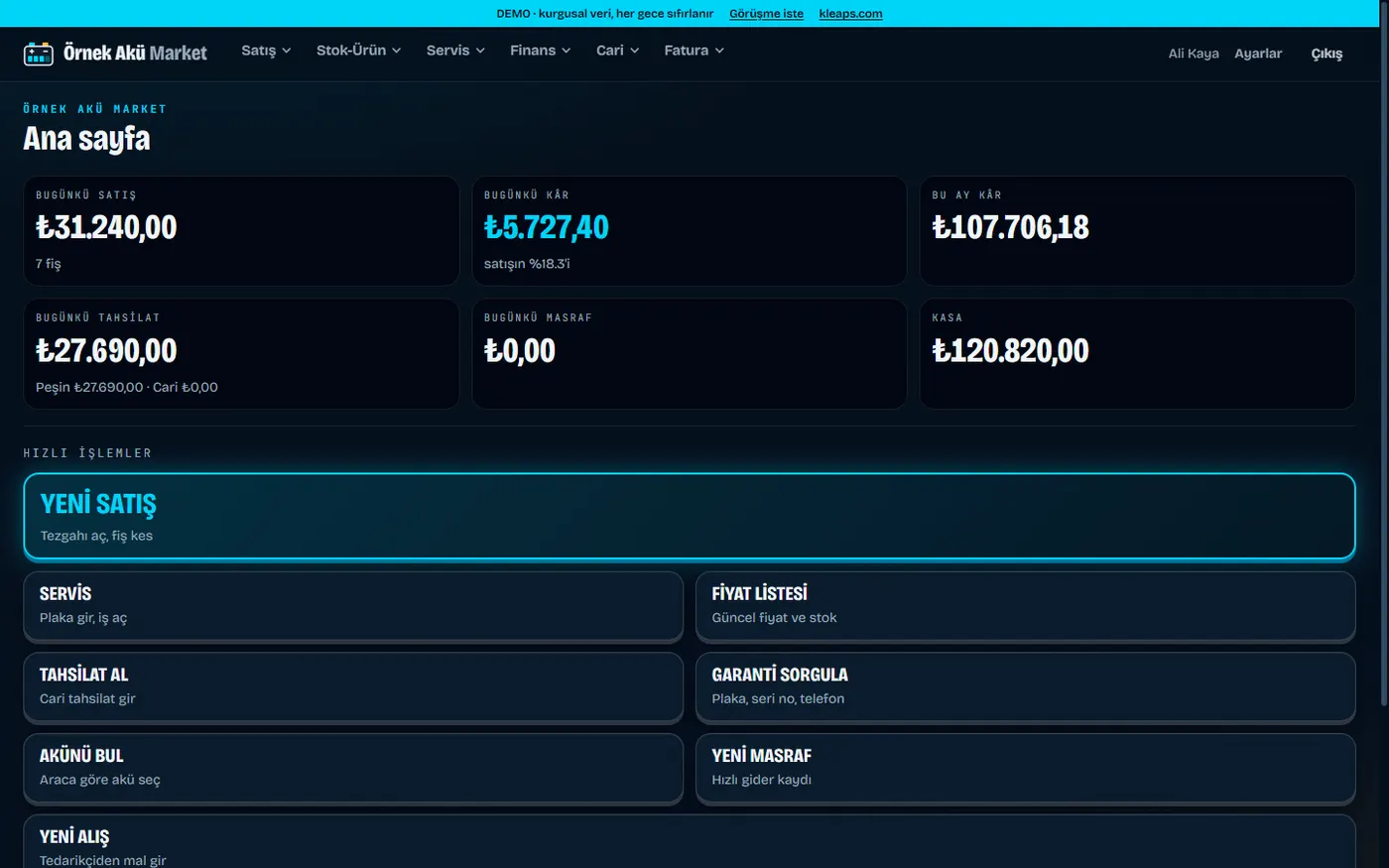Select the Bugünkü Tahsilat value ₺27.690,00

click(106, 350)
